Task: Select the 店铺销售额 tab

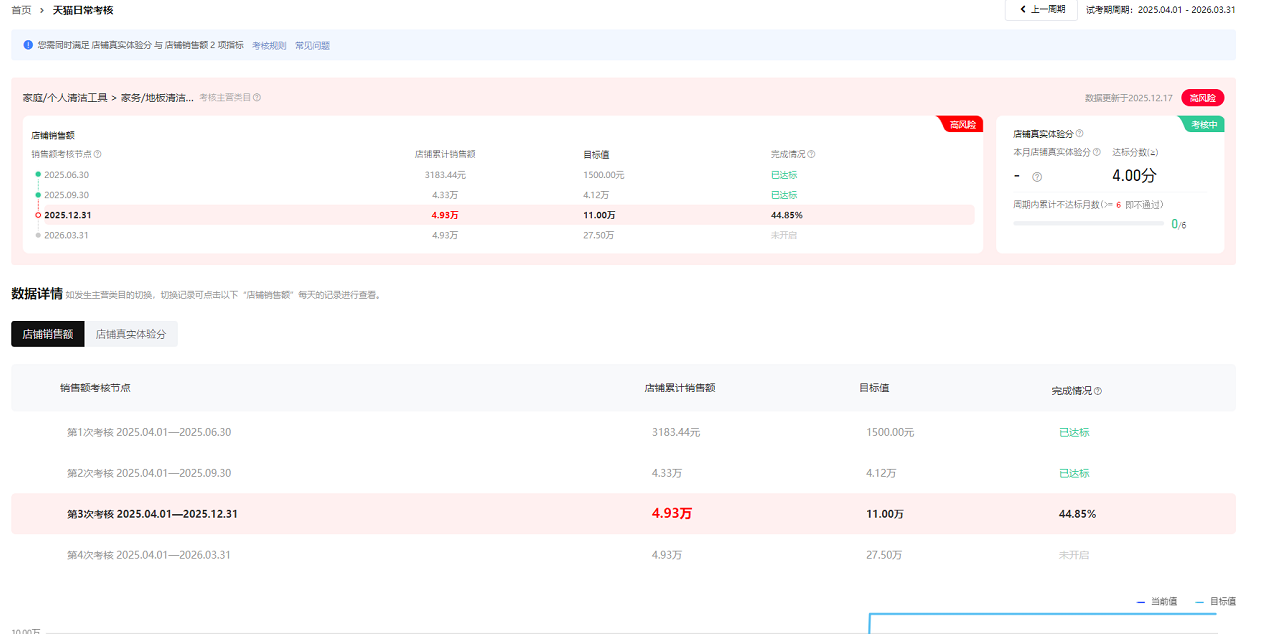Action: coord(48,335)
